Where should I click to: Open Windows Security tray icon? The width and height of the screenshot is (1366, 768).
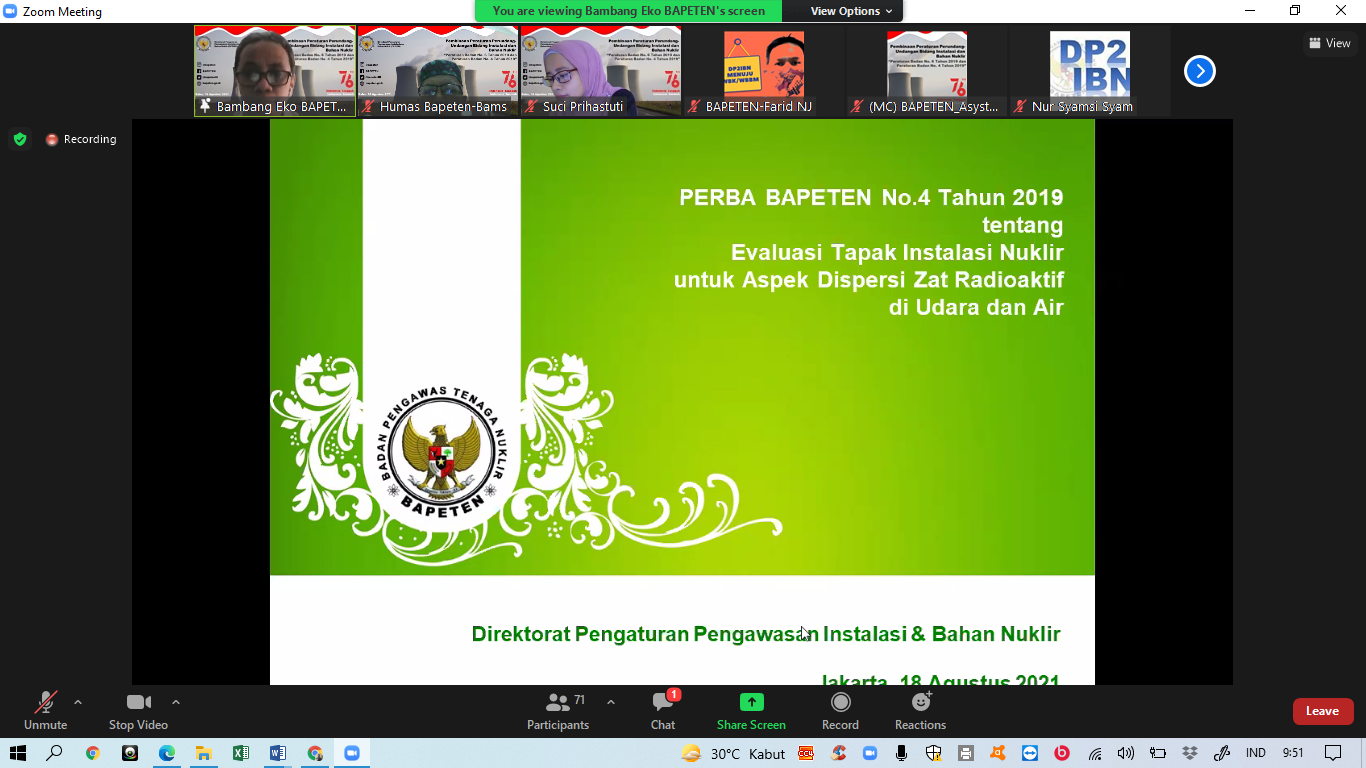click(x=934, y=753)
